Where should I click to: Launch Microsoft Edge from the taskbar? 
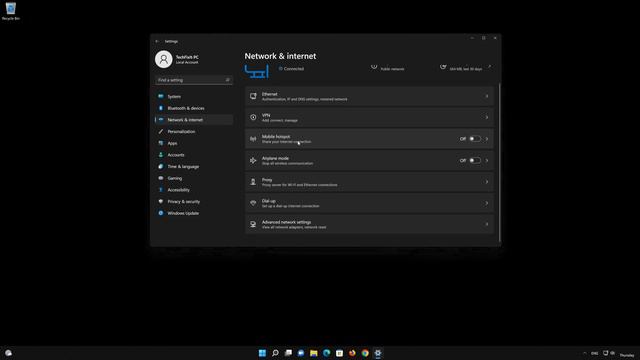(327, 353)
